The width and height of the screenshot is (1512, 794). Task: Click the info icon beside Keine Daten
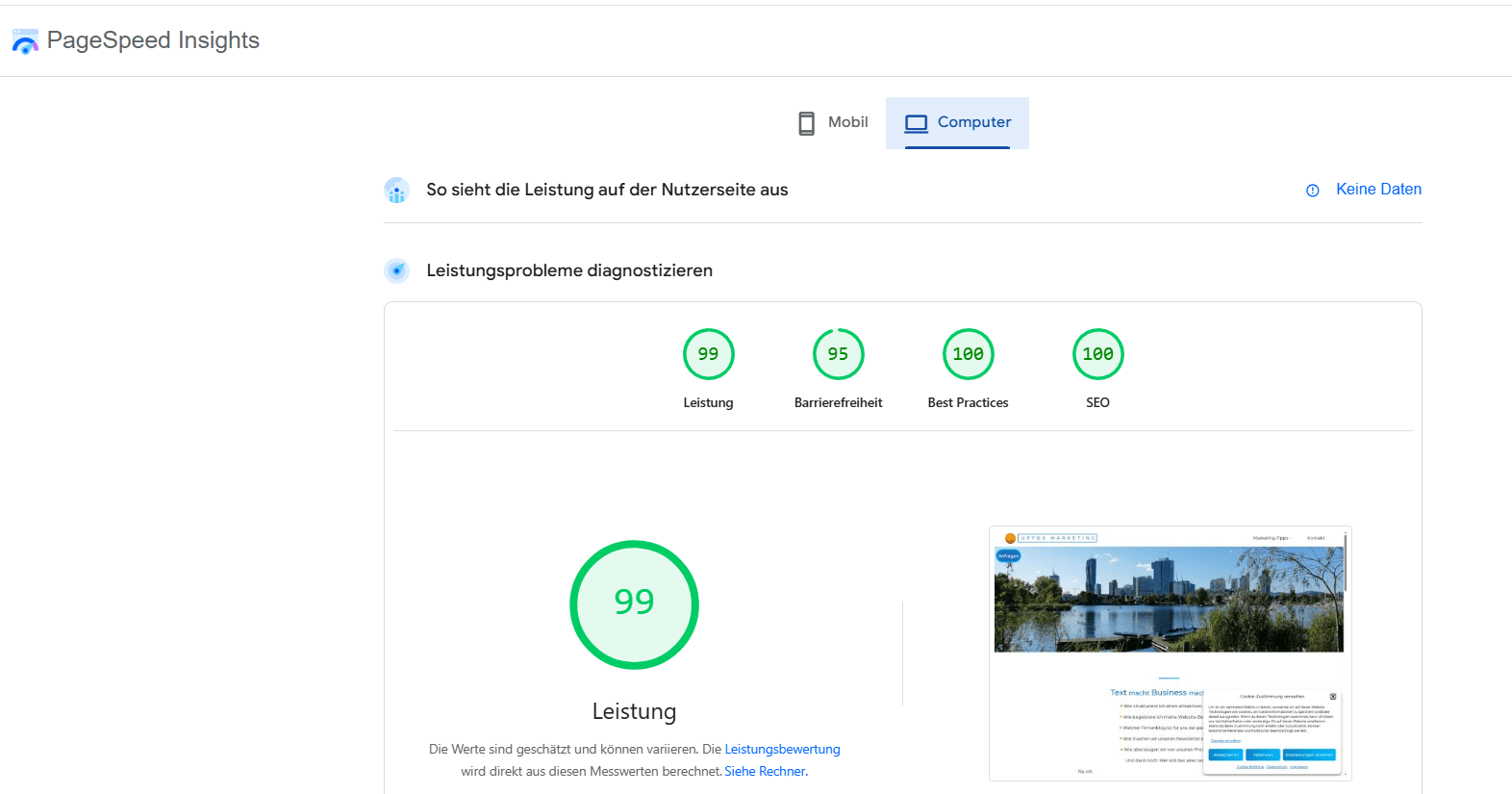tap(1312, 191)
